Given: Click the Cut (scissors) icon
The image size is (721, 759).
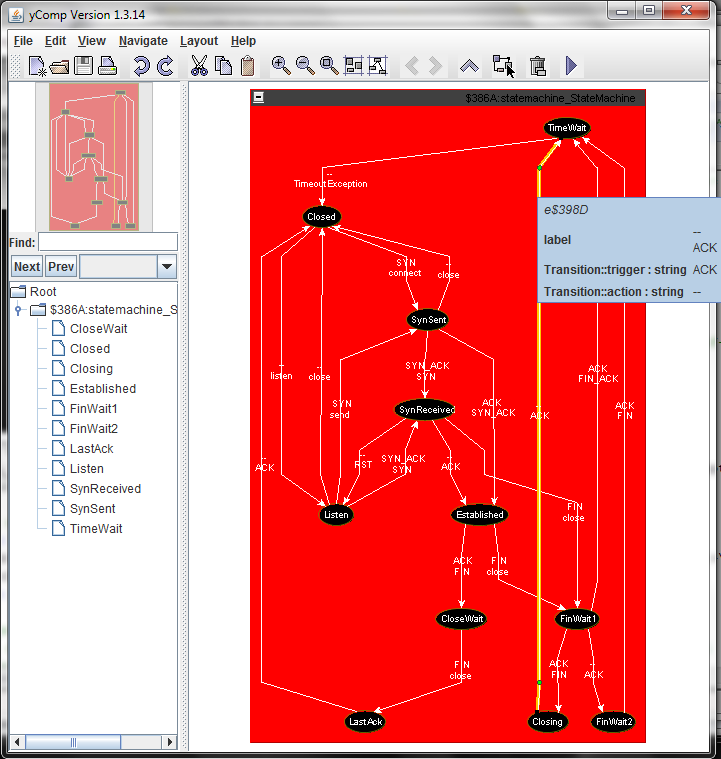Looking at the screenshot, I should click(199, 66).
